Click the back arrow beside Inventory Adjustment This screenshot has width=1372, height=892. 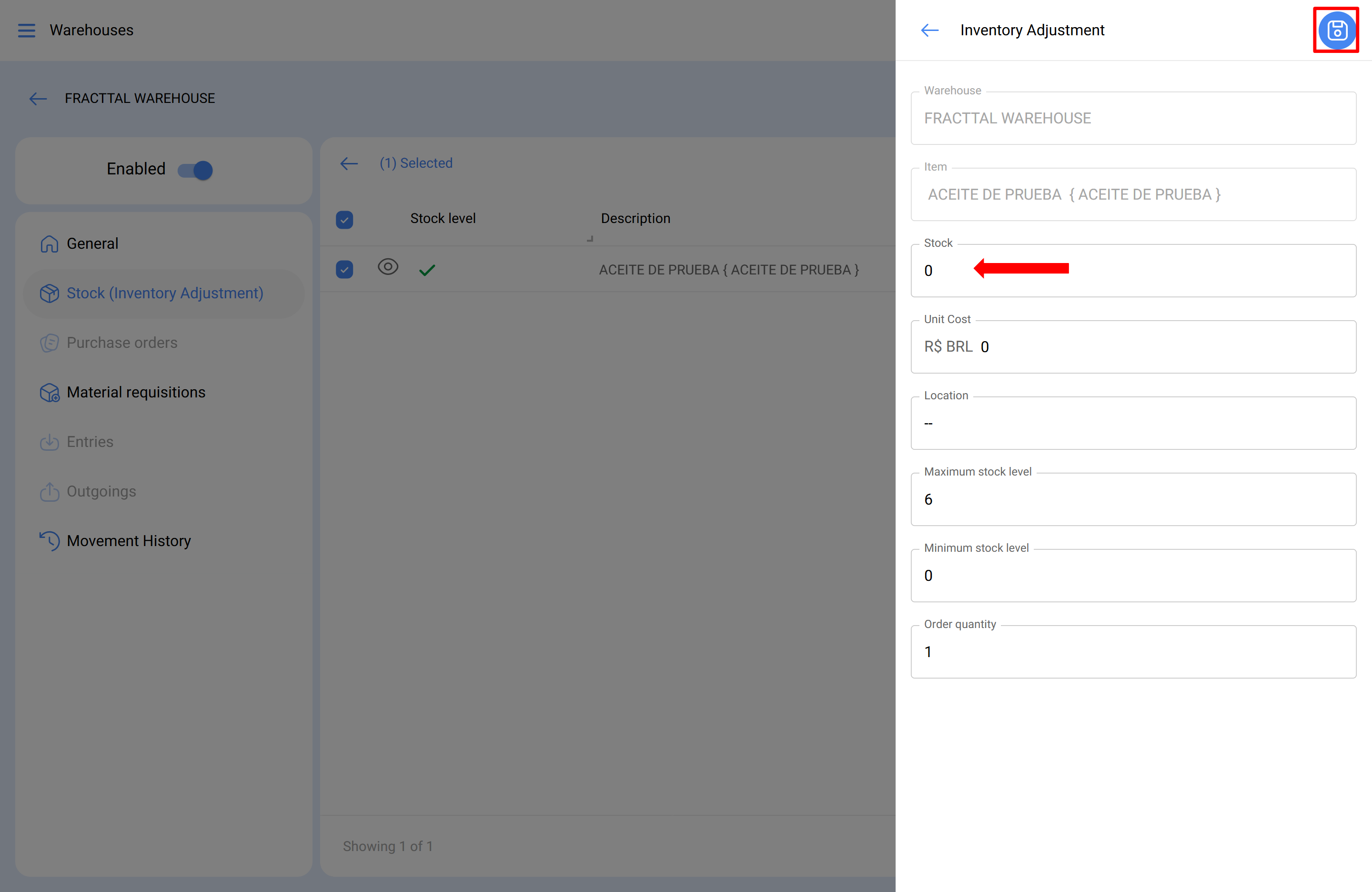[x=929, y=30]
